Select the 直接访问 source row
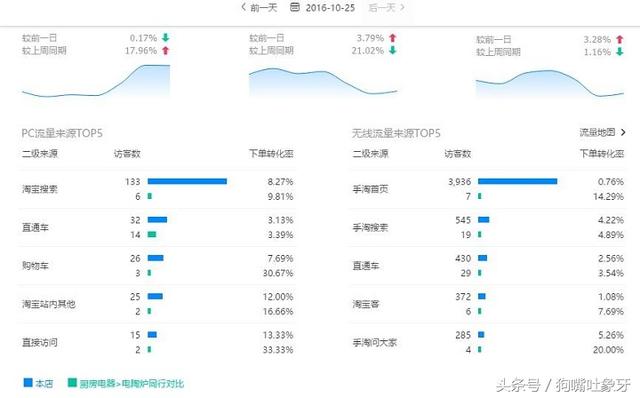The image size is (640, 398). pyautogui.click(x=158, y=342)
